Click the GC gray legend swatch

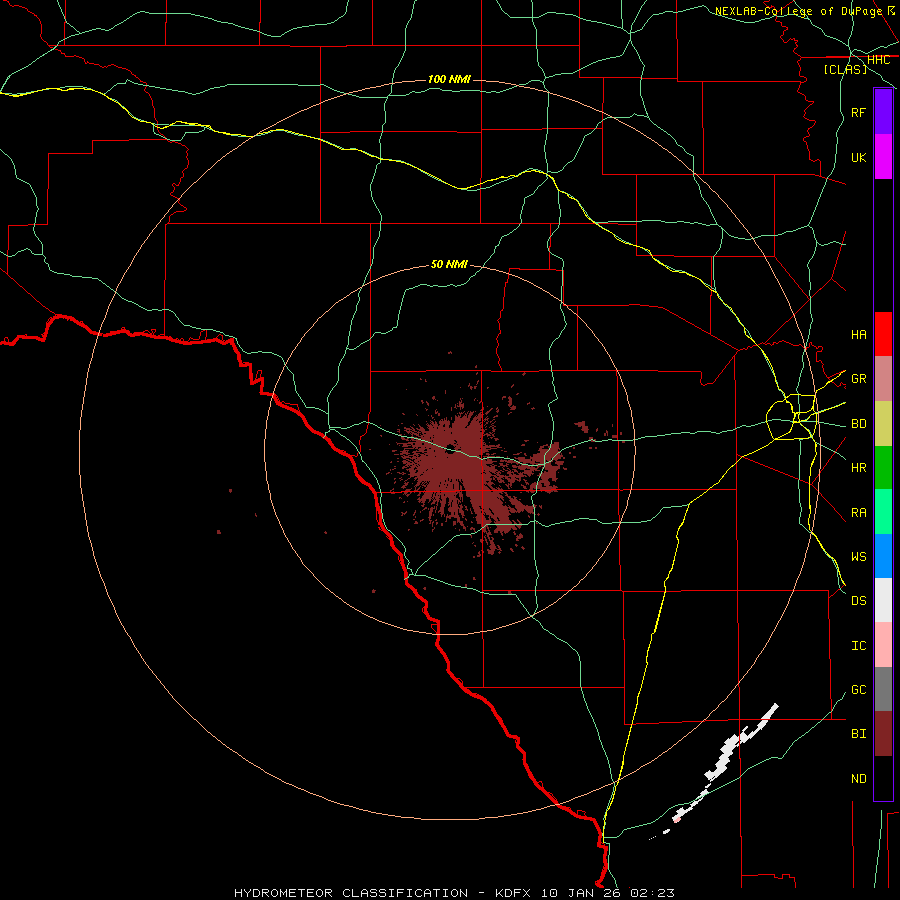(x=883, y=689)
